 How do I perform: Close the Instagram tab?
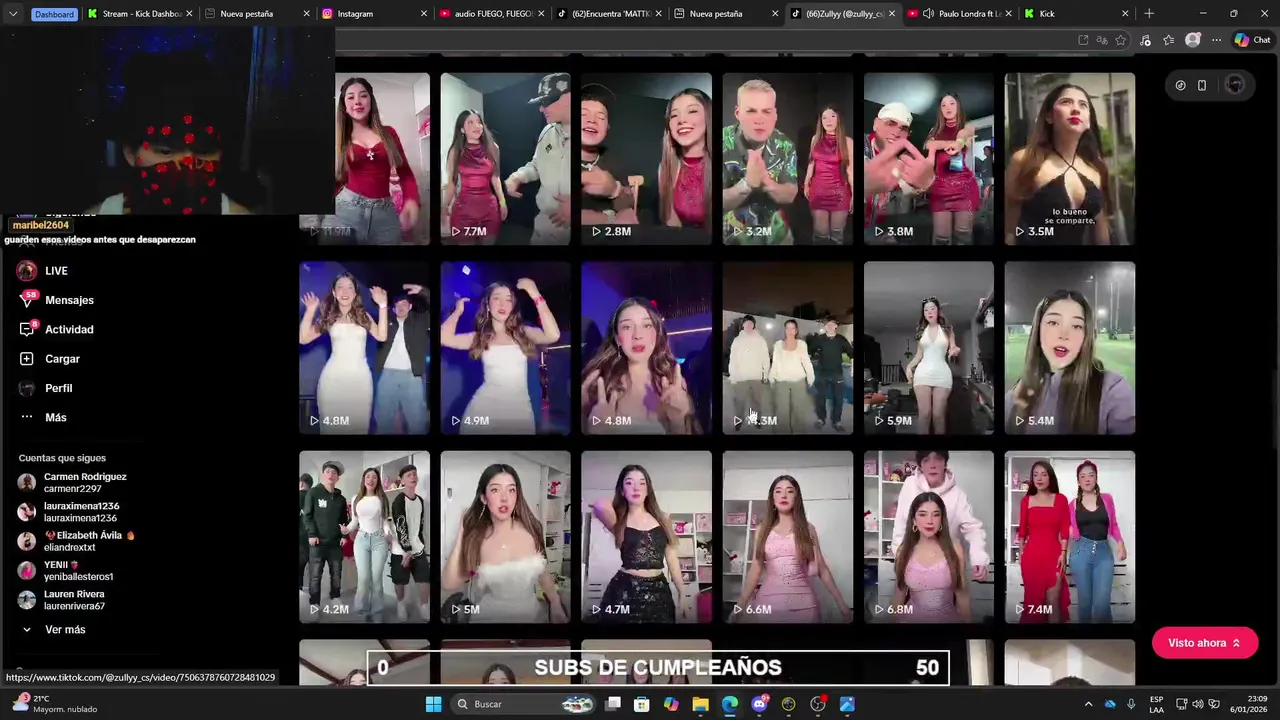tap(423, 14)
